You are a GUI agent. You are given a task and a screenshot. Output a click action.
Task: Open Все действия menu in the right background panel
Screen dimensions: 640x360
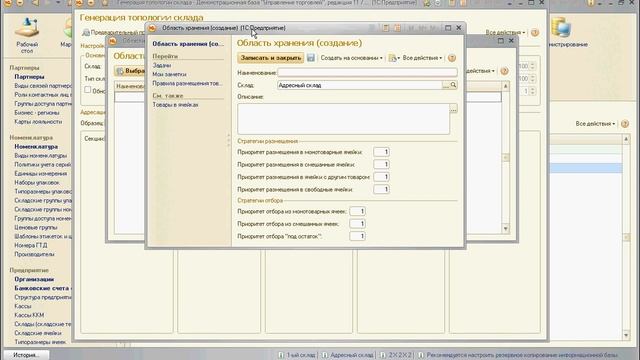pos(595,124)
